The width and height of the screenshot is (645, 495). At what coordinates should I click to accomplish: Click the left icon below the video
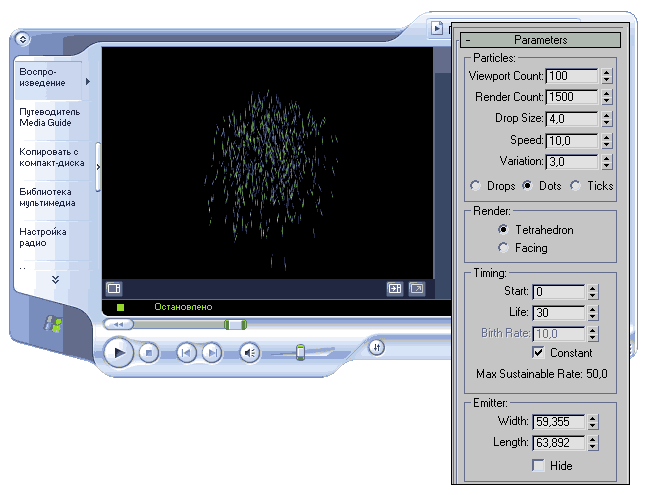tap(114, 289)
